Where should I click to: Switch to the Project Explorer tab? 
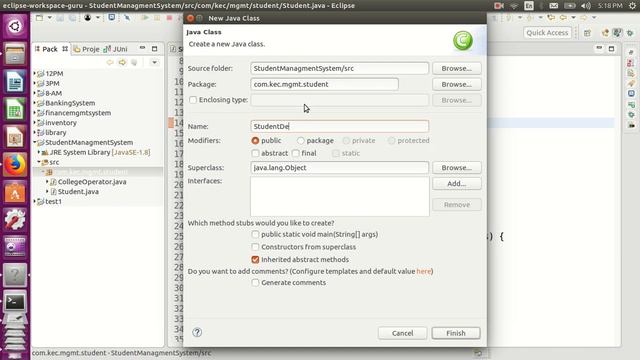[x=87, y=49]
